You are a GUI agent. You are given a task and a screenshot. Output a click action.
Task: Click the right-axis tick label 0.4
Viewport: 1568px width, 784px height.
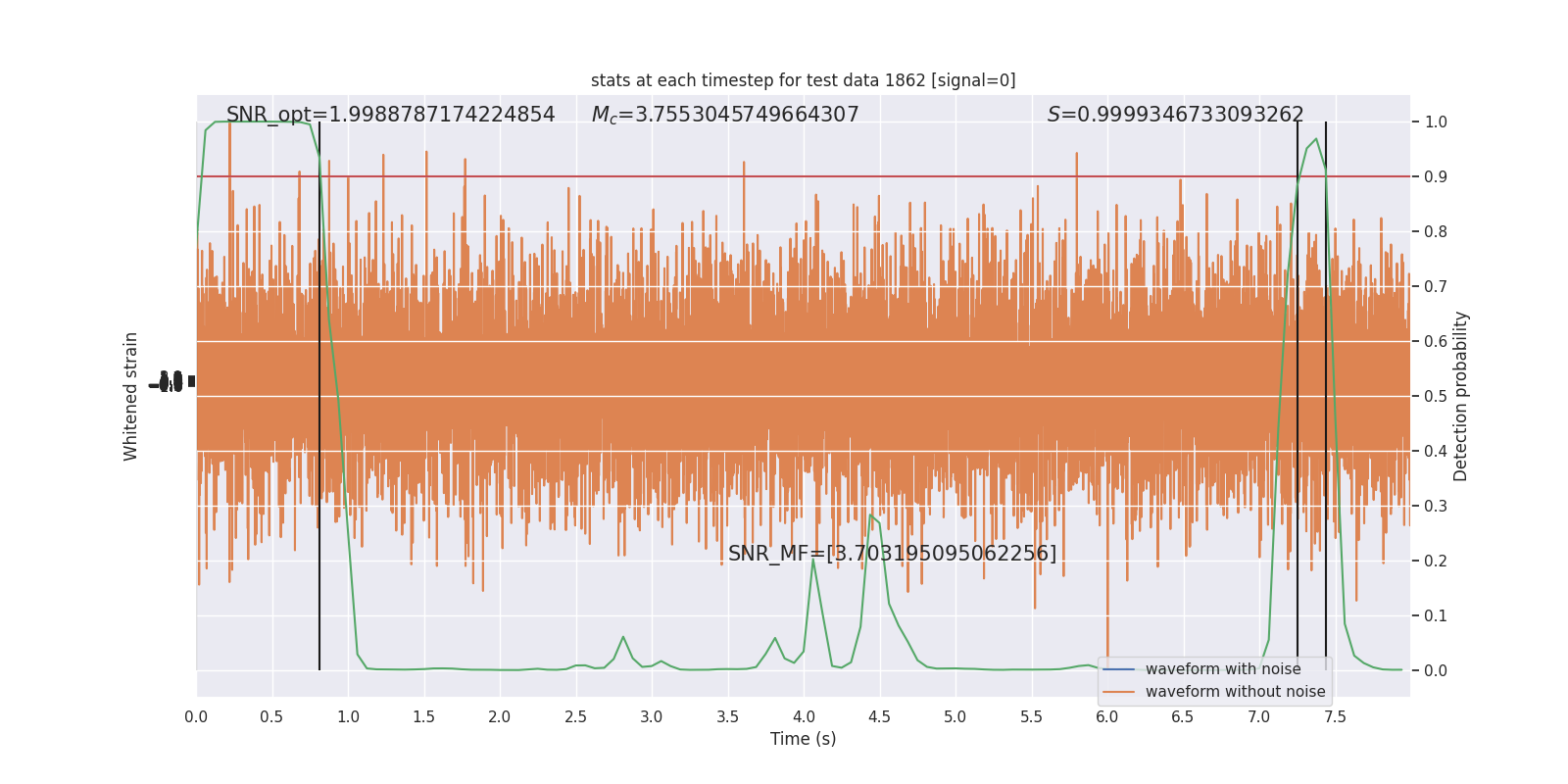[1436, 451]
